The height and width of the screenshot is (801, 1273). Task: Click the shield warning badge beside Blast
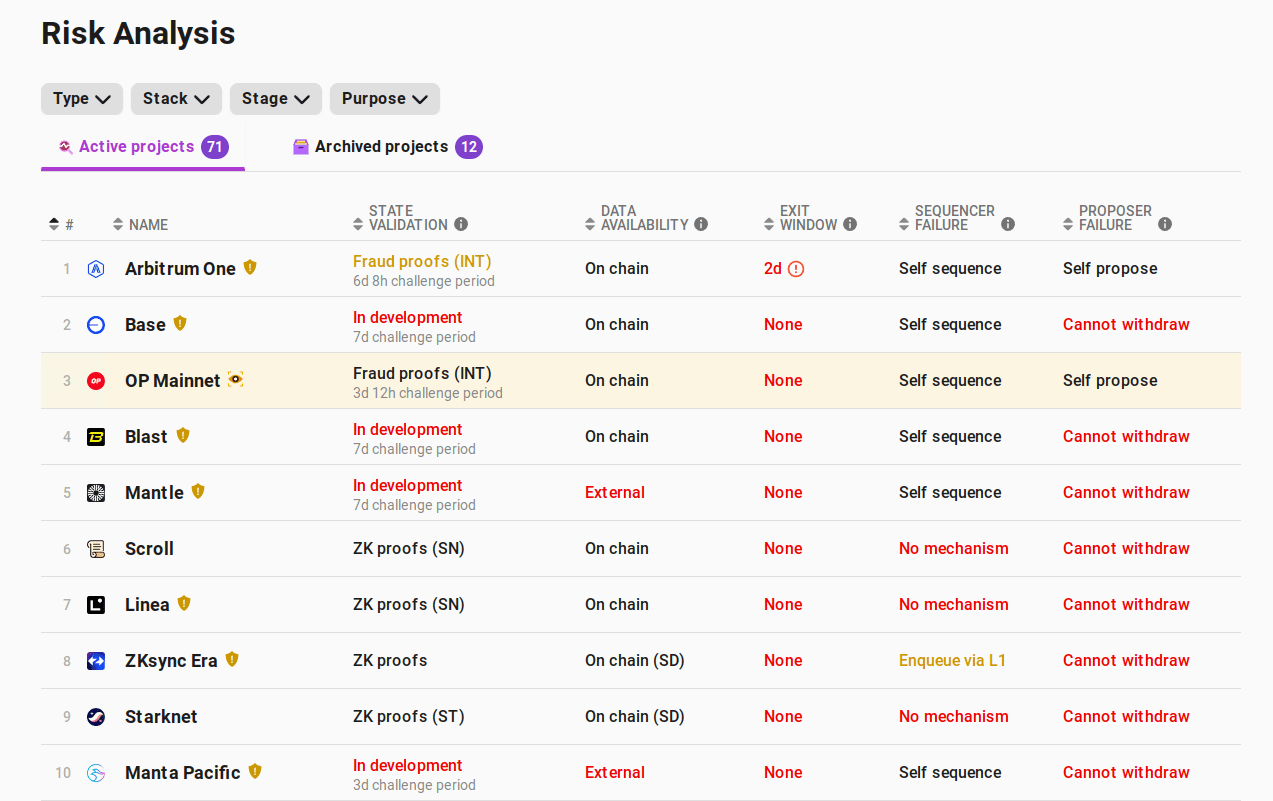[183, 435]
